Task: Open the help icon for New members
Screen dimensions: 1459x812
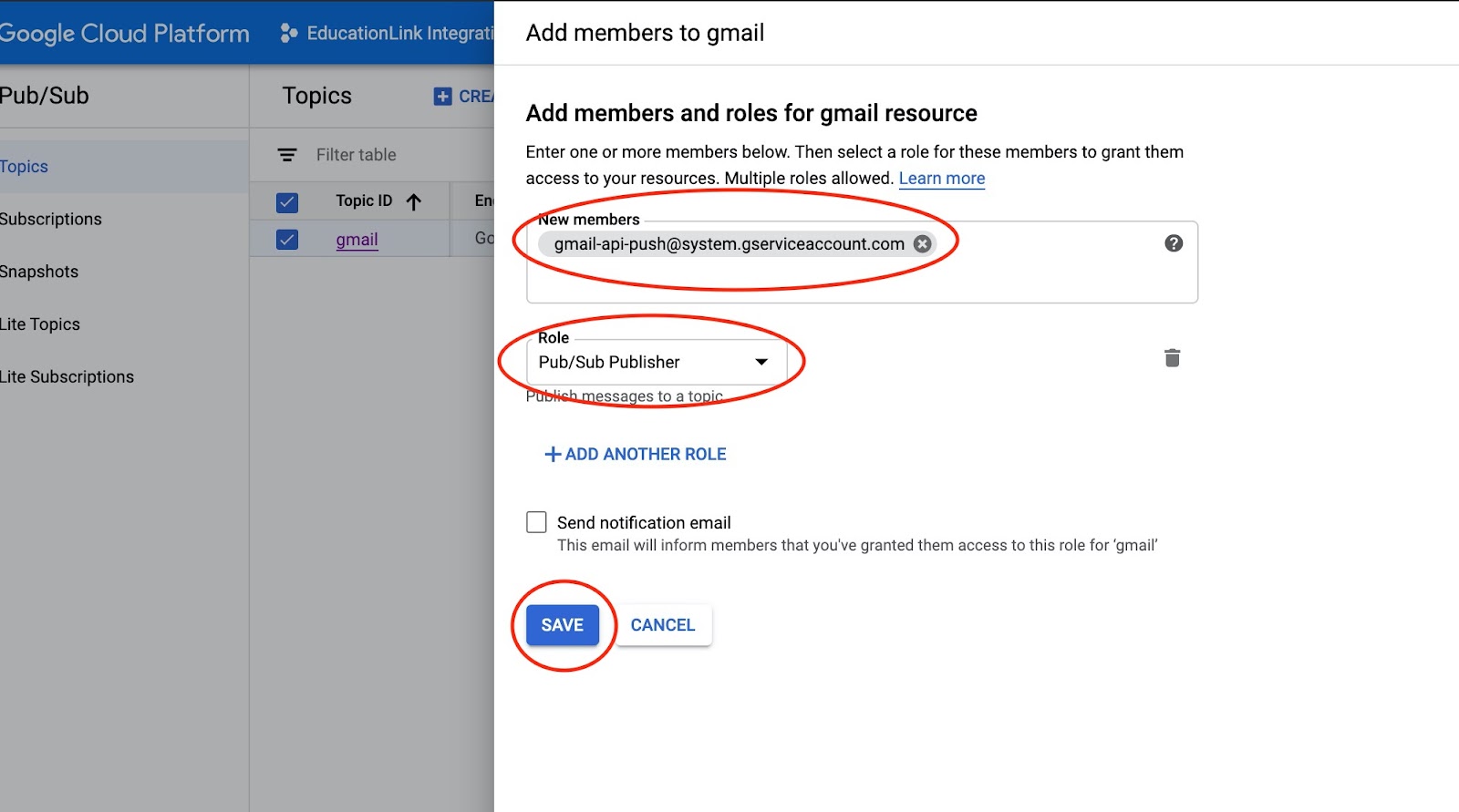Action: 1174,243
